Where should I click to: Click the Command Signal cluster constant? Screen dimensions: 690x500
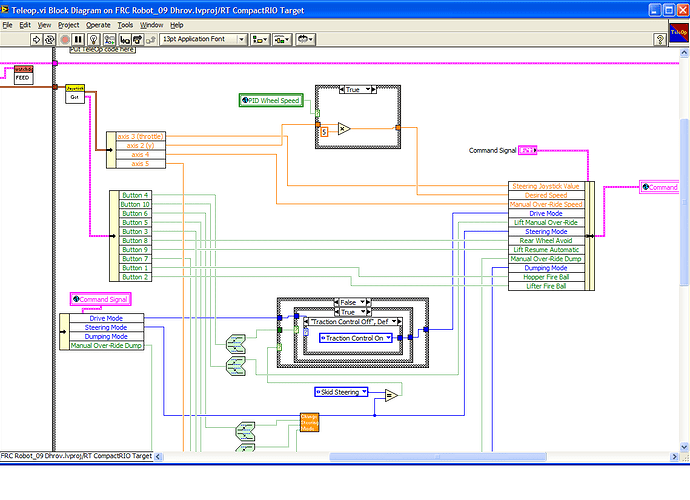tap(527, 151)
